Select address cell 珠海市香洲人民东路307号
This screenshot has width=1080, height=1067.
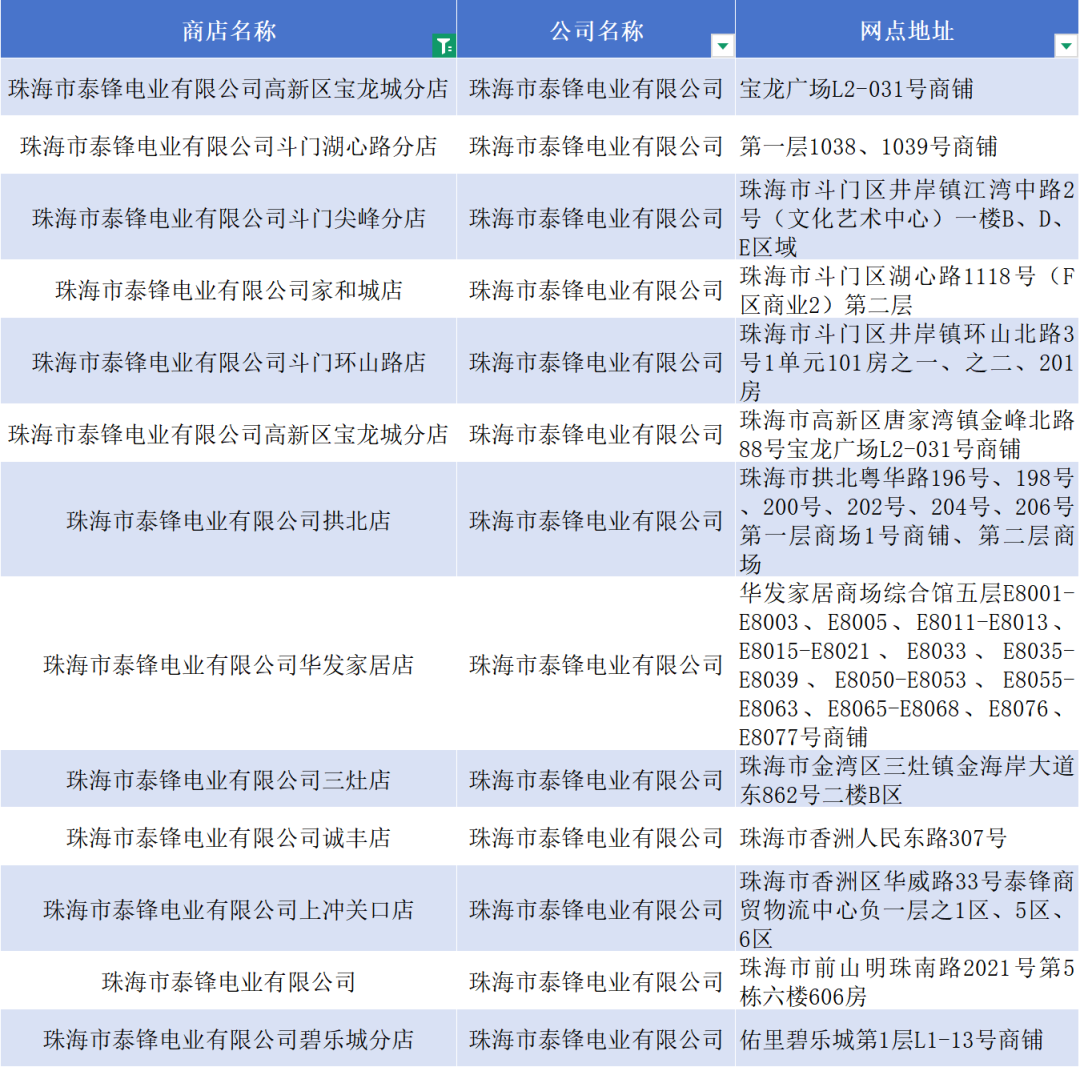(x=906, y=837)
